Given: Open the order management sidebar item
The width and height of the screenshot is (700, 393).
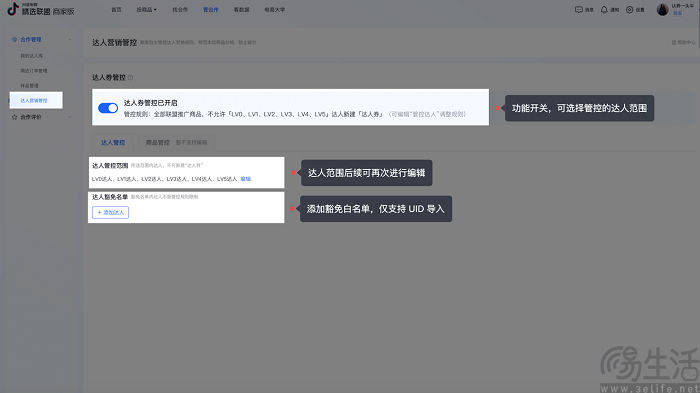Looking at the screenshot, I should 33,71.
